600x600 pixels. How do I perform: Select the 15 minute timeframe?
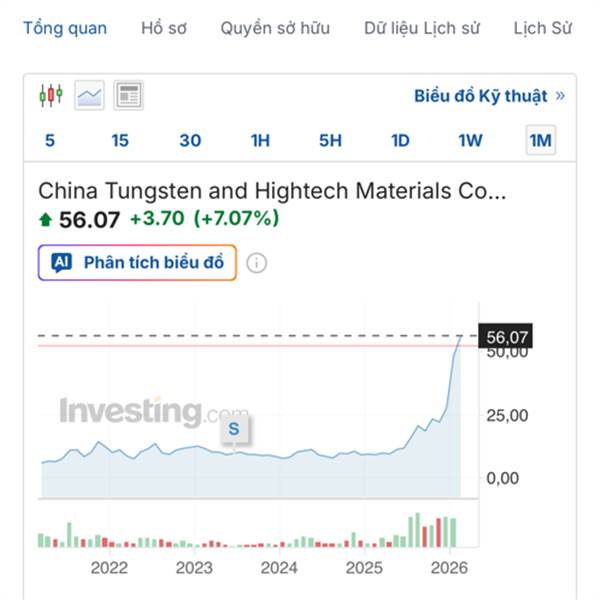(120, 140)
